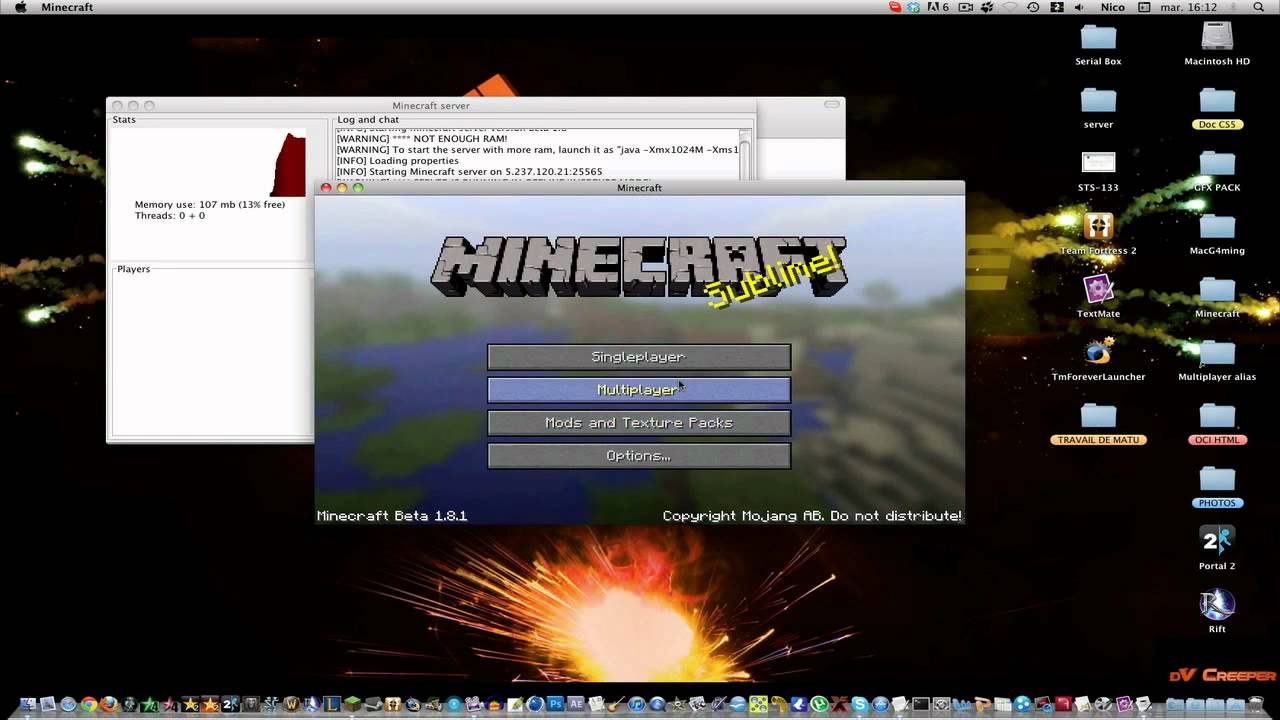This screenshot has width=1280, height=720.
Task: Click the Singleplayer button
Action: tap(639, 357)
